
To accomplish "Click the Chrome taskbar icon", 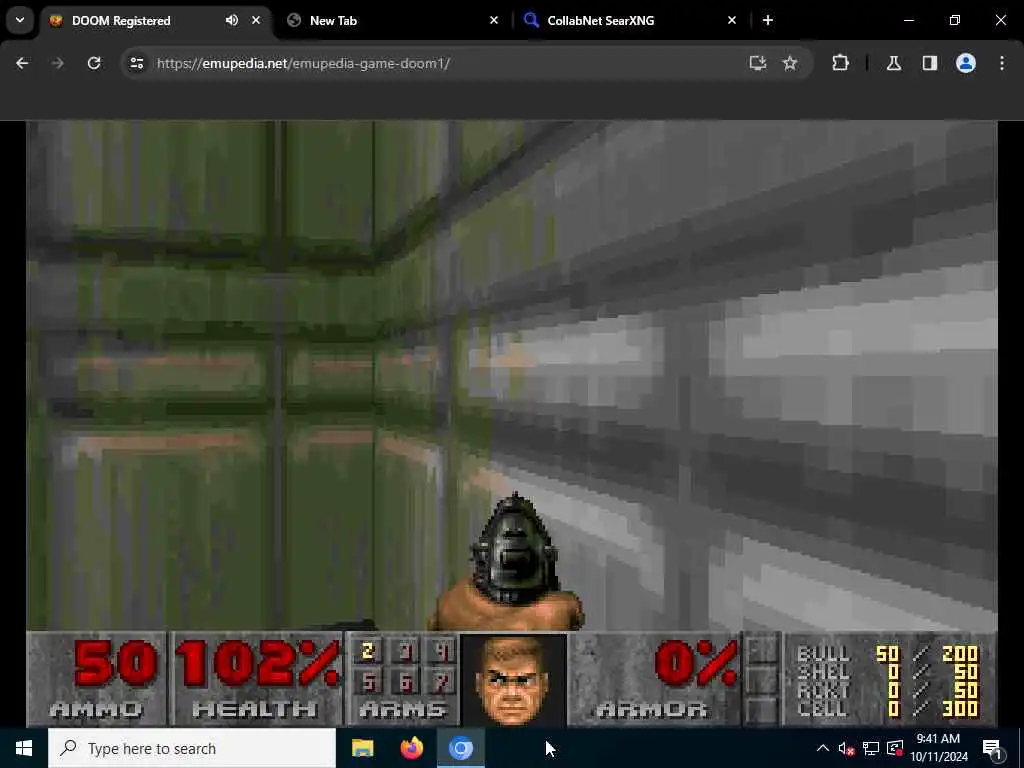I will coord(460,748).
